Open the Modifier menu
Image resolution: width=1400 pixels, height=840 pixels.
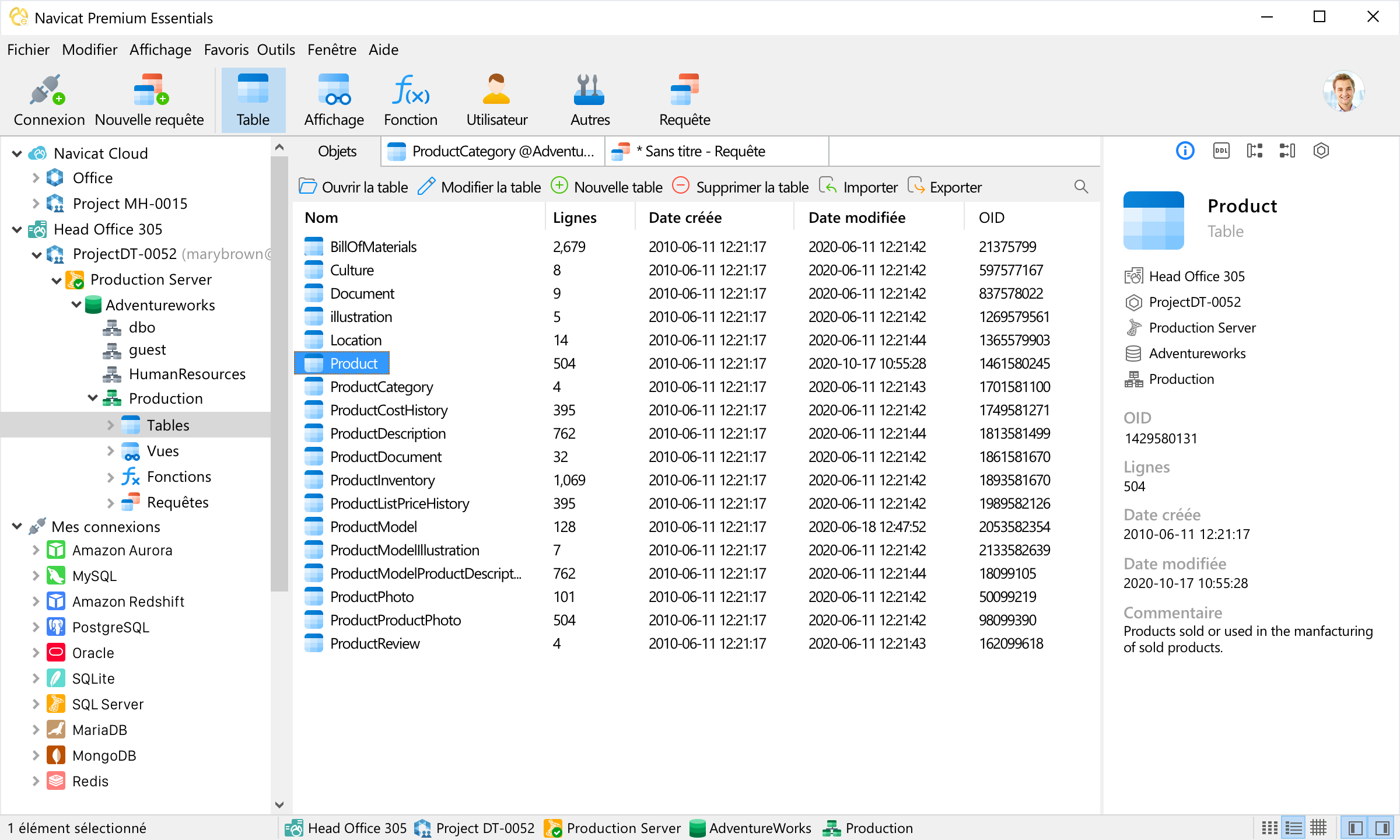point(89,50)
